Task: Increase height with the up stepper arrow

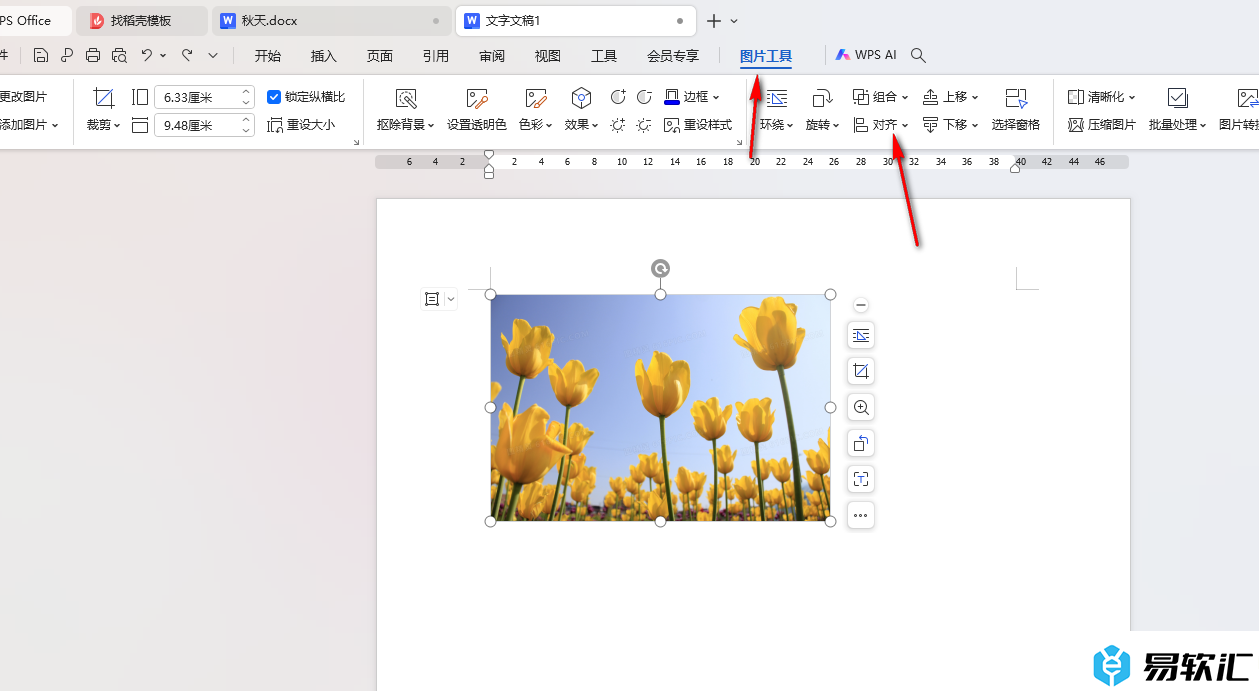Action: [246, 92]
